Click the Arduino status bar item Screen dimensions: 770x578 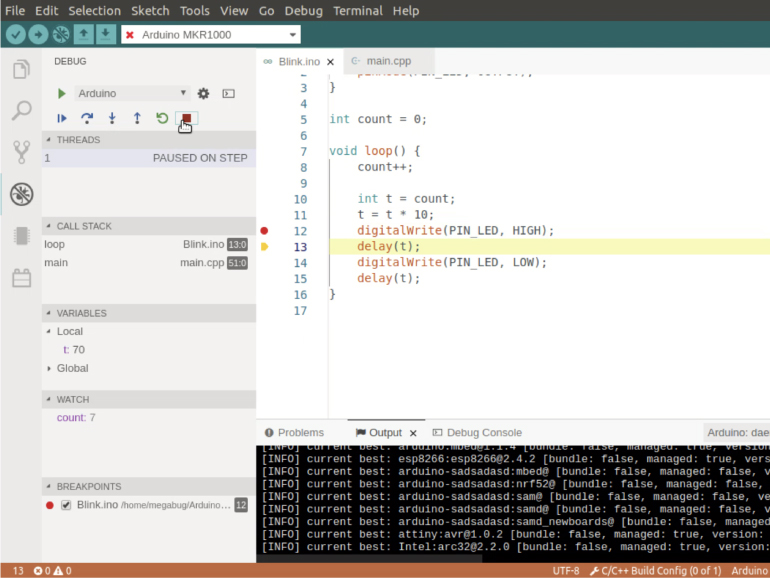tap(749, 571)
